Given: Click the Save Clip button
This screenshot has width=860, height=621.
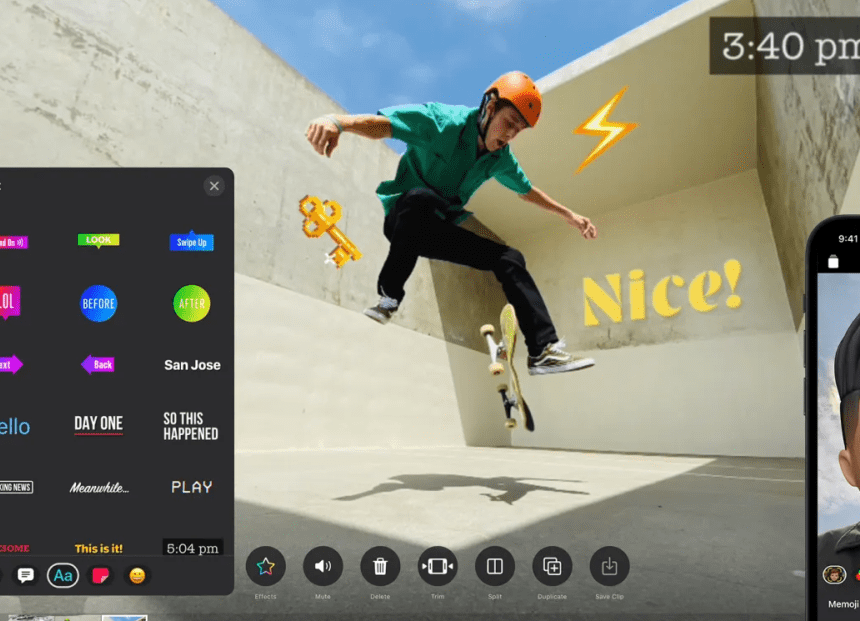Looking at the screenshot, I should 609,566.
